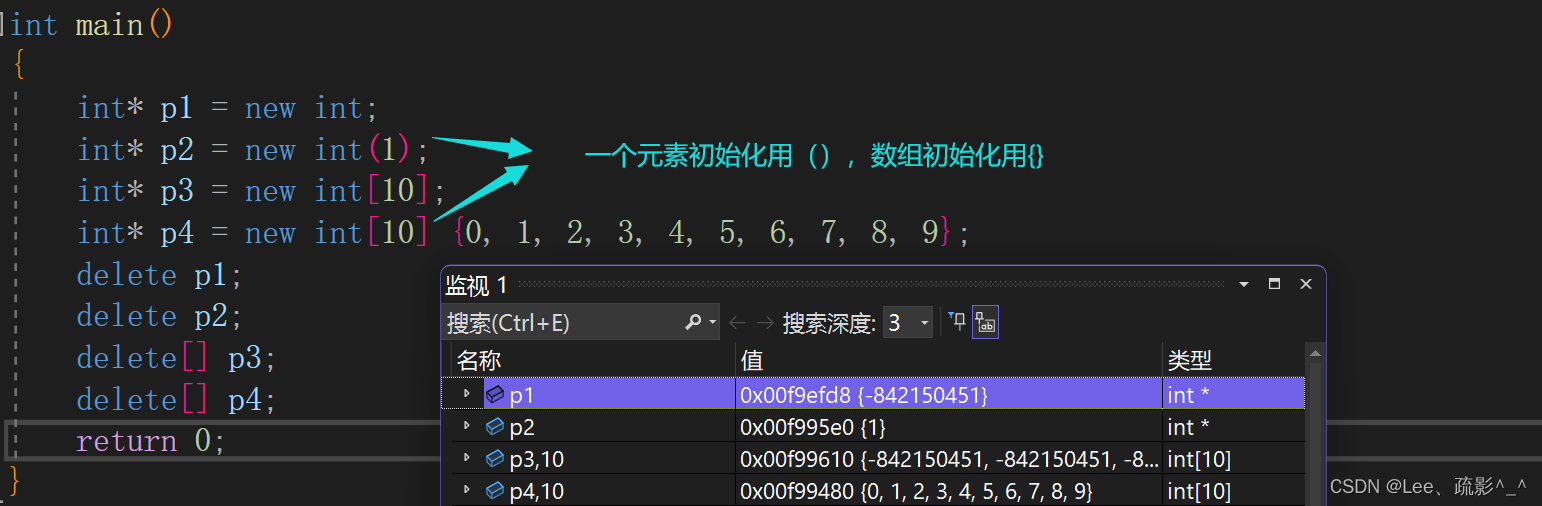Expand the p1 watch row
The image size is (1542, 506).
[x=466, y=395]
